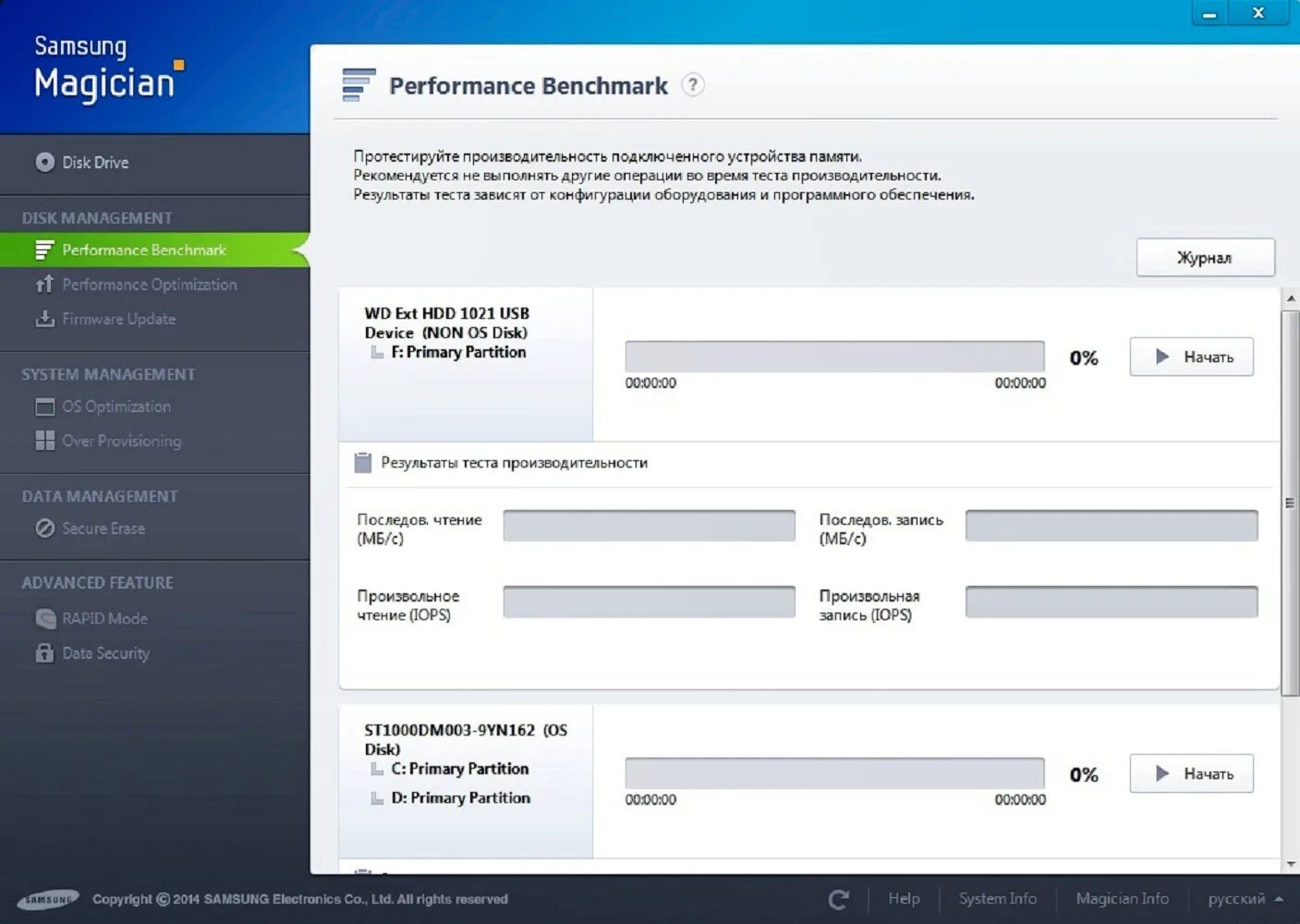Select Performance Benchmark in the sidebar

(x=154, y=249)
